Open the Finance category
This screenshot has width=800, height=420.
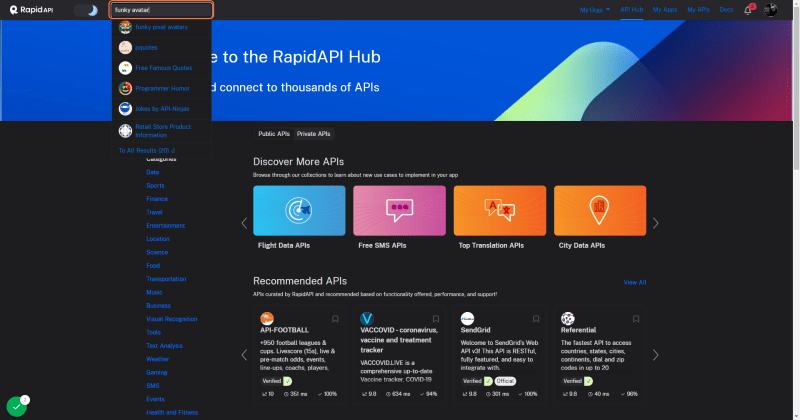pyautogui.click(x=157, y=199)
